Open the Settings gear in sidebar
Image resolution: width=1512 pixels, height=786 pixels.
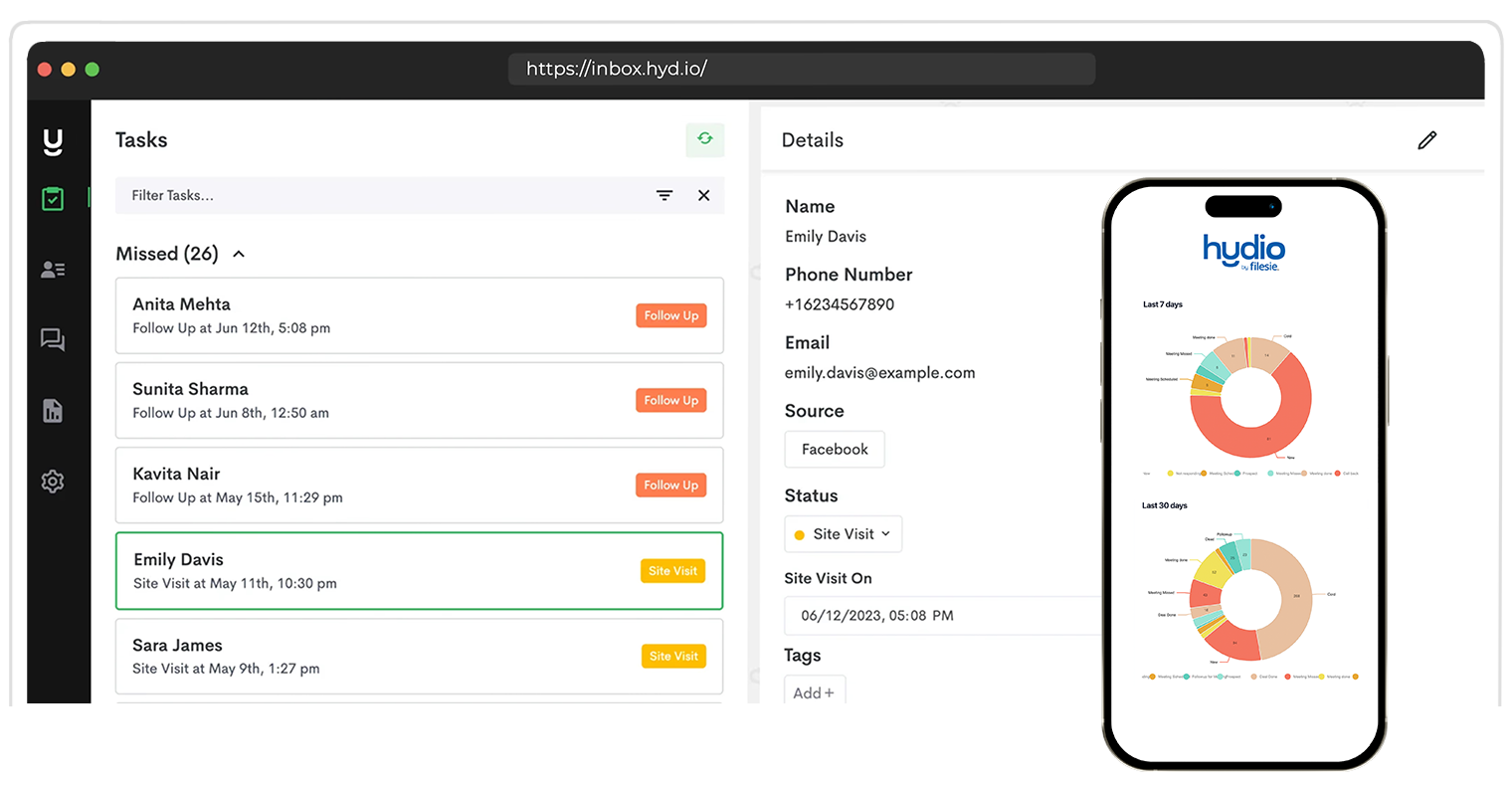(53, 482)
